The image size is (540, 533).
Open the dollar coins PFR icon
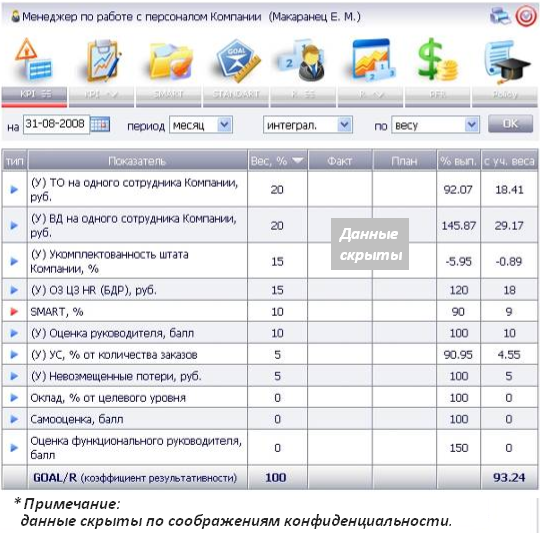click(x=437, y=60)
